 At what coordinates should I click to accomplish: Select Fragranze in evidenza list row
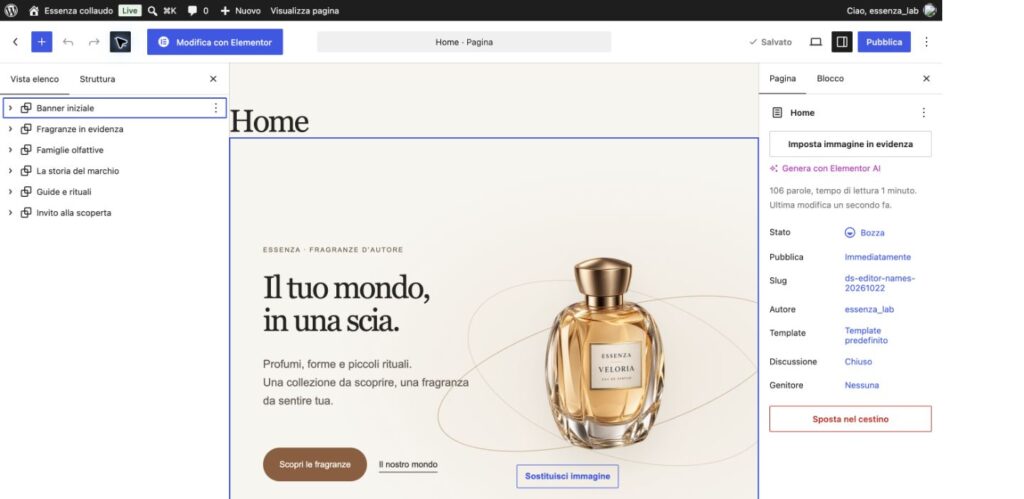(114, 129)
